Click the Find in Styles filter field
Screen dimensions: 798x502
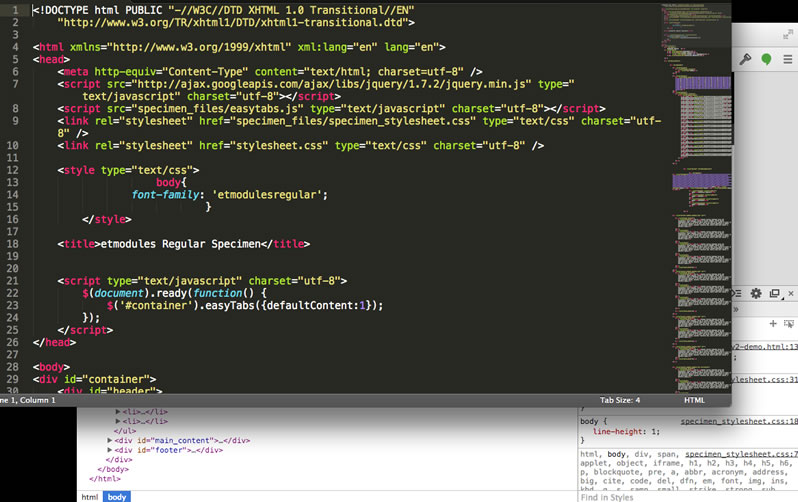click(687, 497)
